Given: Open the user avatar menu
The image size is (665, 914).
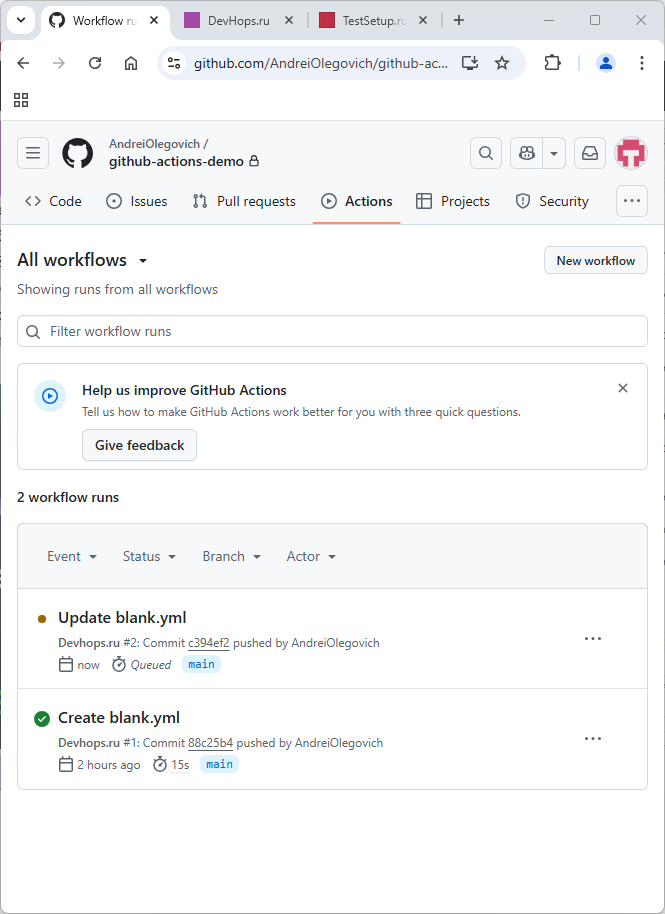Looking at the screenshot, I should coord(631,153).
